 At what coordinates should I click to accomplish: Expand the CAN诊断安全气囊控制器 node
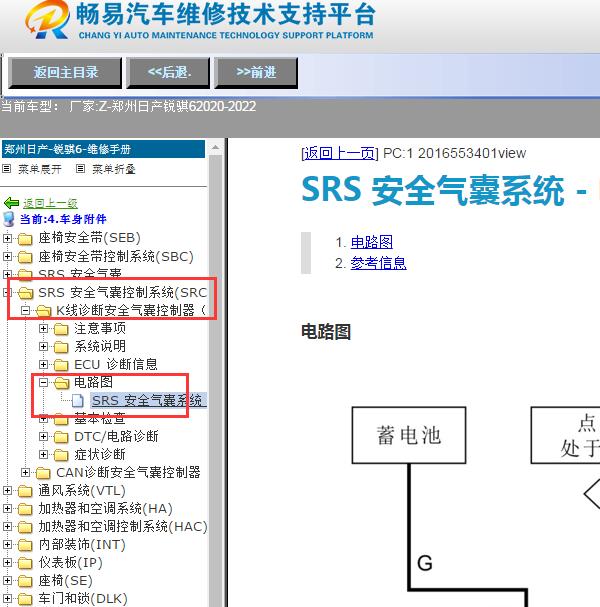tap(26, 473)
